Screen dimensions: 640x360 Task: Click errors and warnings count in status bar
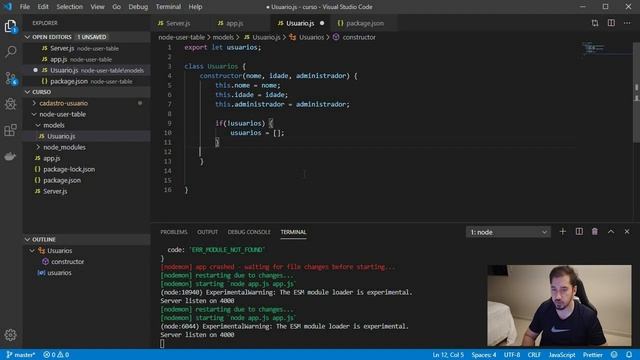click(x=56, y=355)
